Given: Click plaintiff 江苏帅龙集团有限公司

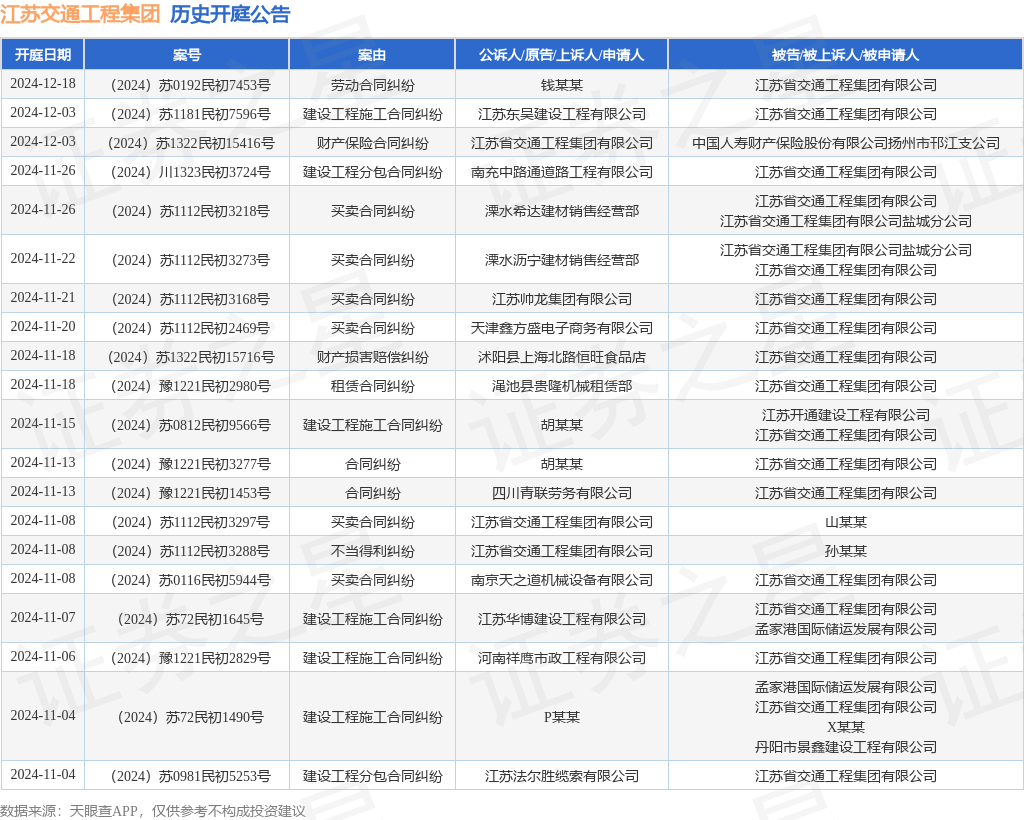Looking at the screenshot, I should pyautogui.click(x=562, y=299).
